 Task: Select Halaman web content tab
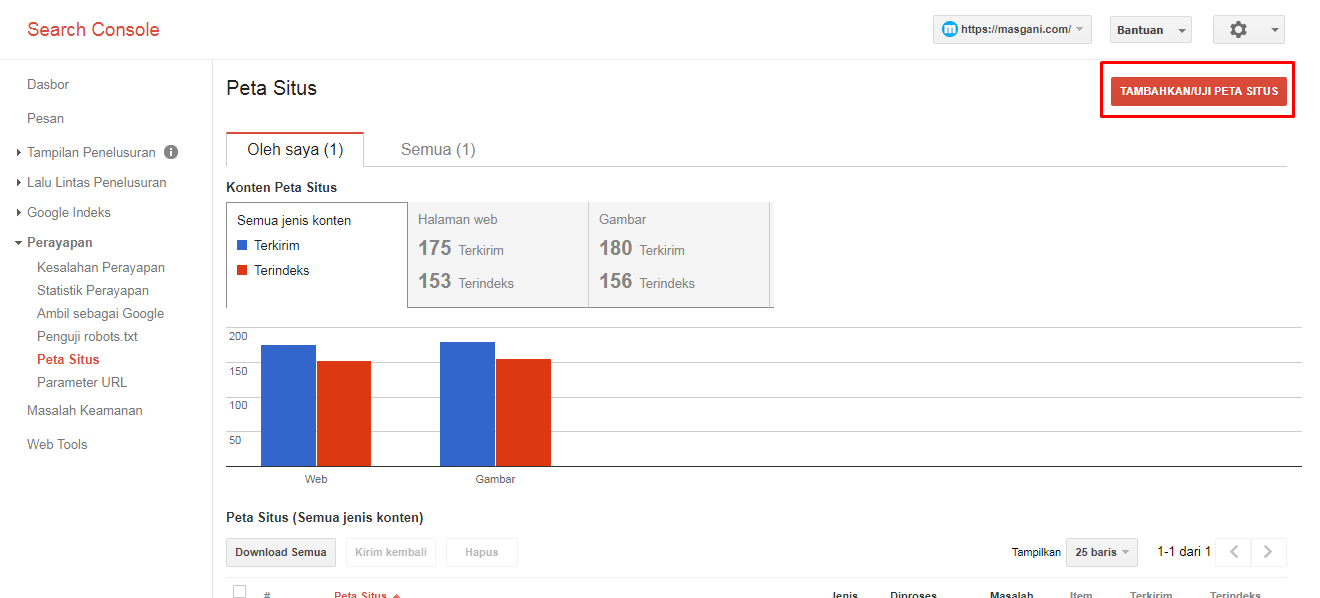498,255
